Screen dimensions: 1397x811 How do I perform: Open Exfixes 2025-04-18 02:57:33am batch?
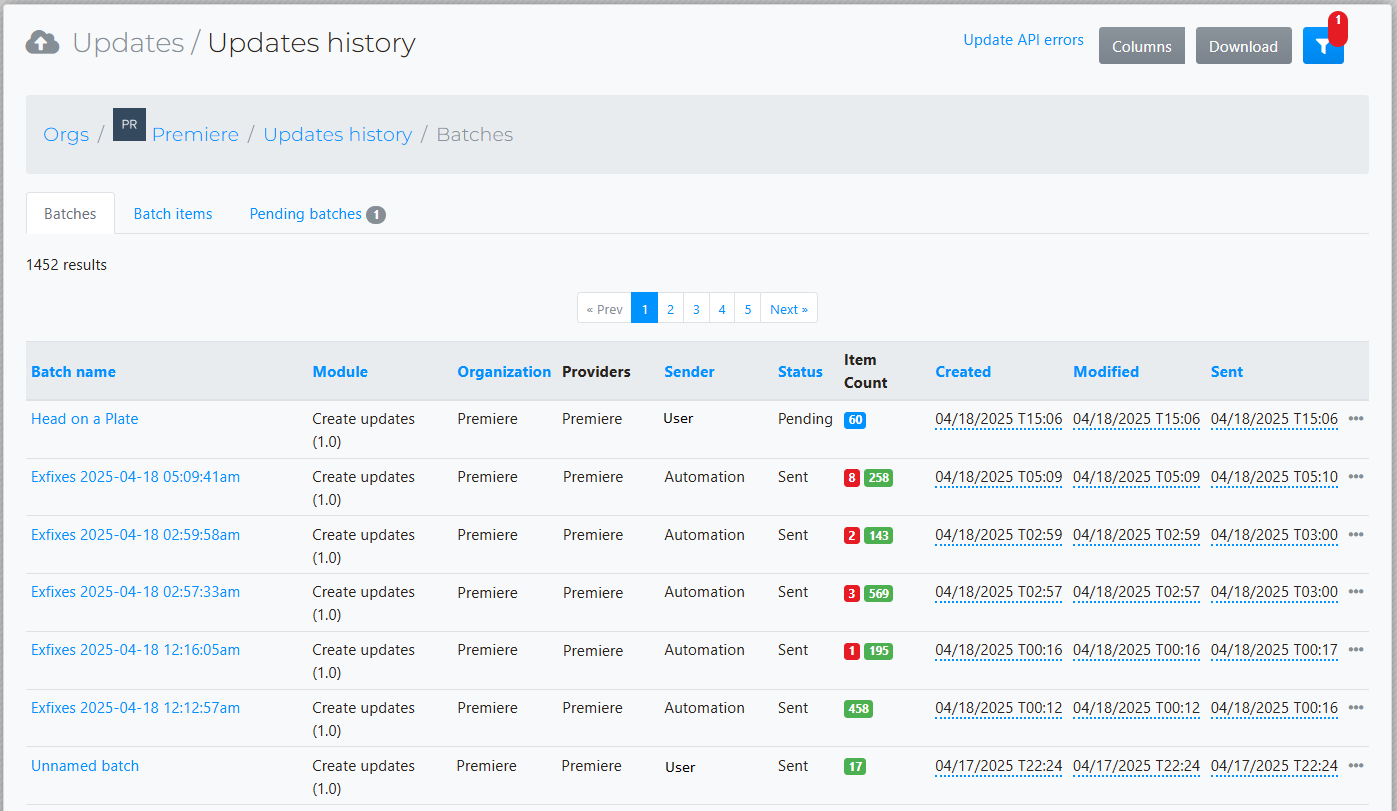click(135, 592)
